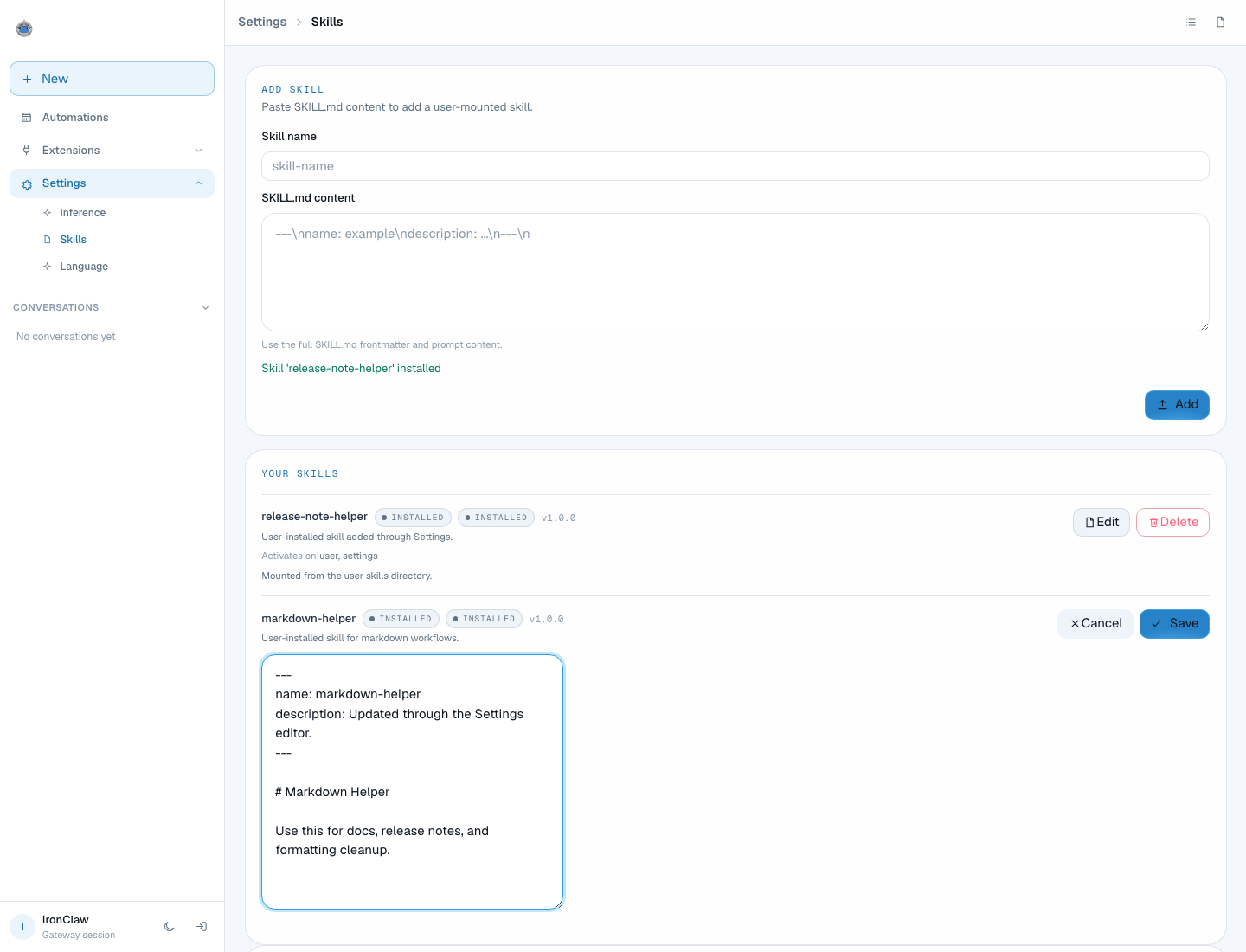This screenshot has height=952, width=1246.
Task: Click the Add skill button
Action: (x=1177, y=405)
